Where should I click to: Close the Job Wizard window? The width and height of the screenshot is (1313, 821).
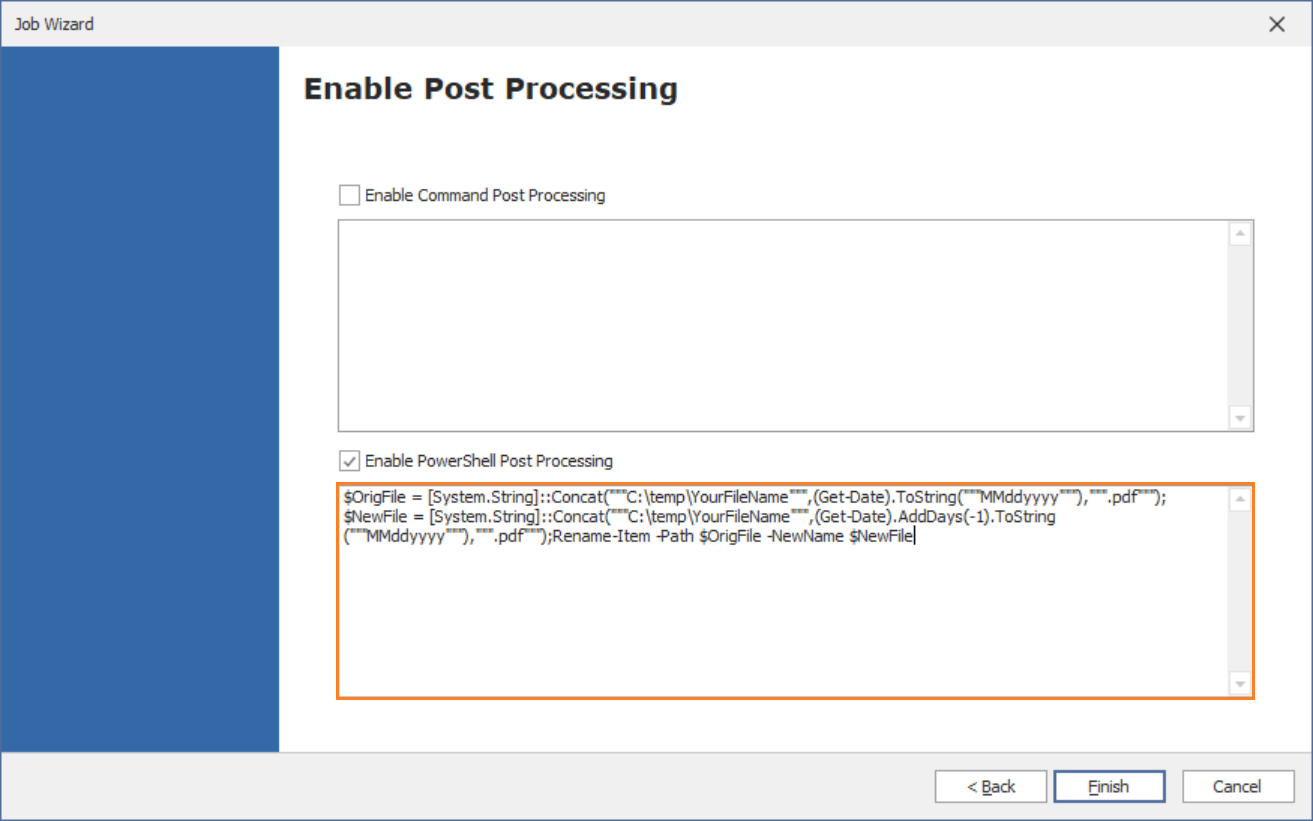[1277, 25]
